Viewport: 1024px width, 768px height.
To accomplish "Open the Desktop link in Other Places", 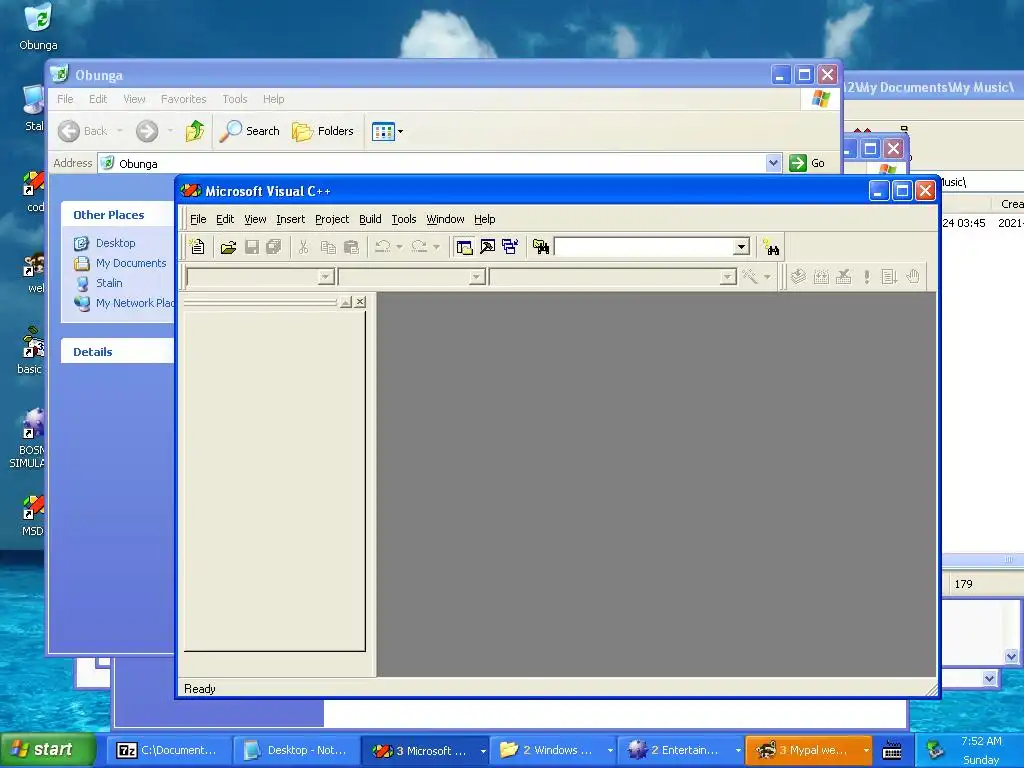I will [x=116, y=243].
